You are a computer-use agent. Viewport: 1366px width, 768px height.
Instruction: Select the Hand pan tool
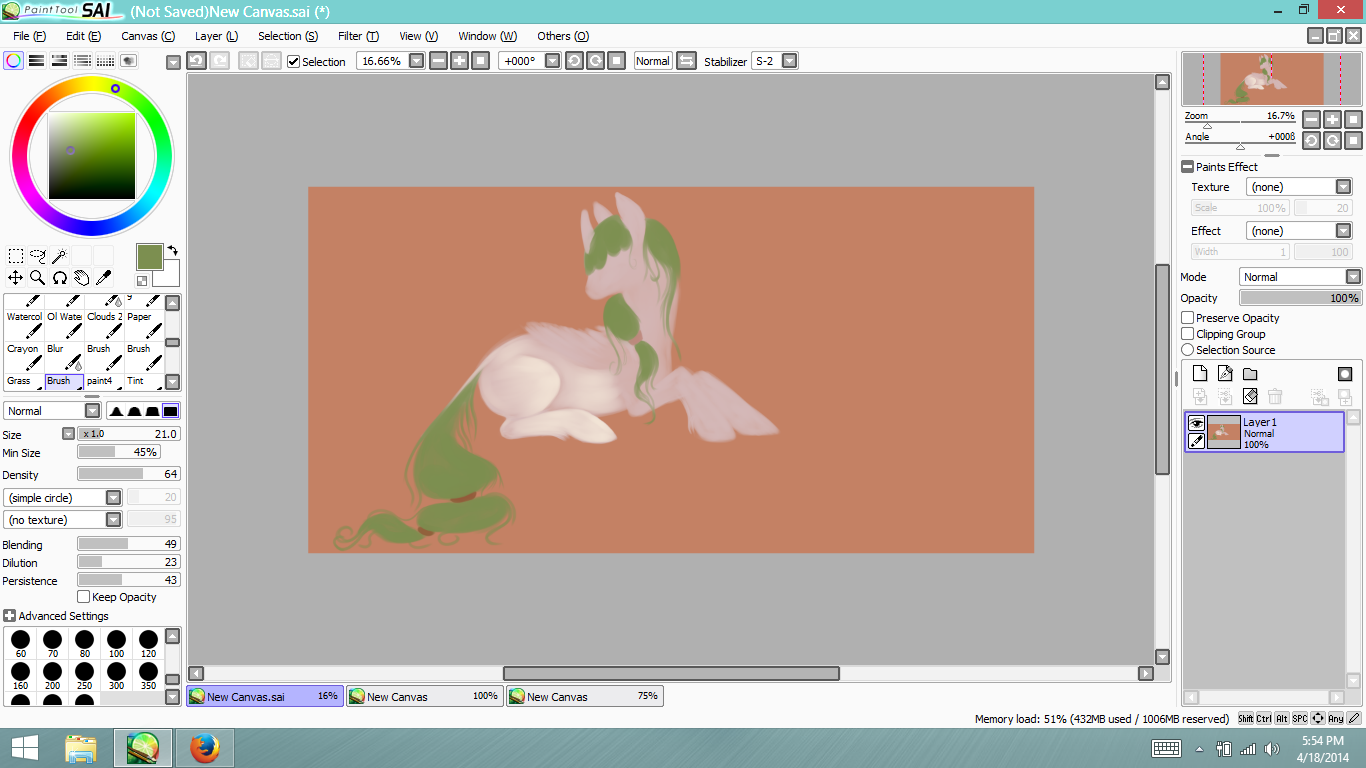point(81,278)
